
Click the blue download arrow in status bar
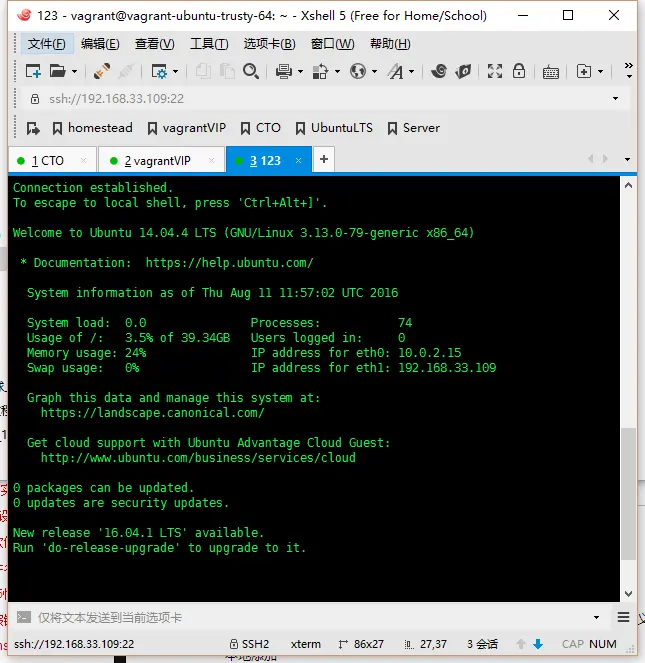click(x=538, y=644)
